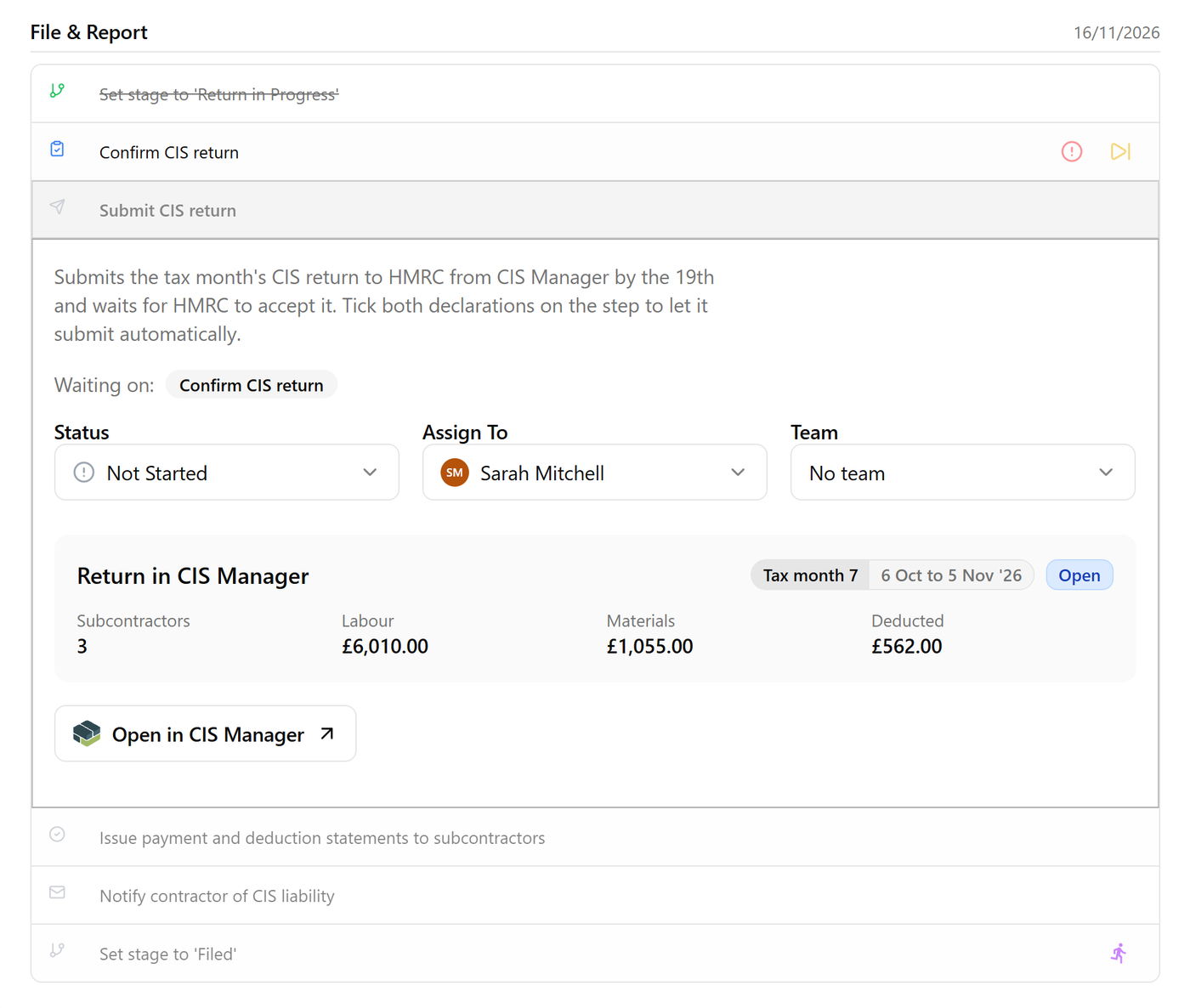Screen dimensions: 1190x1008
Task: Collapse the Submit CIS return step header
Action: tap(595, 210)
